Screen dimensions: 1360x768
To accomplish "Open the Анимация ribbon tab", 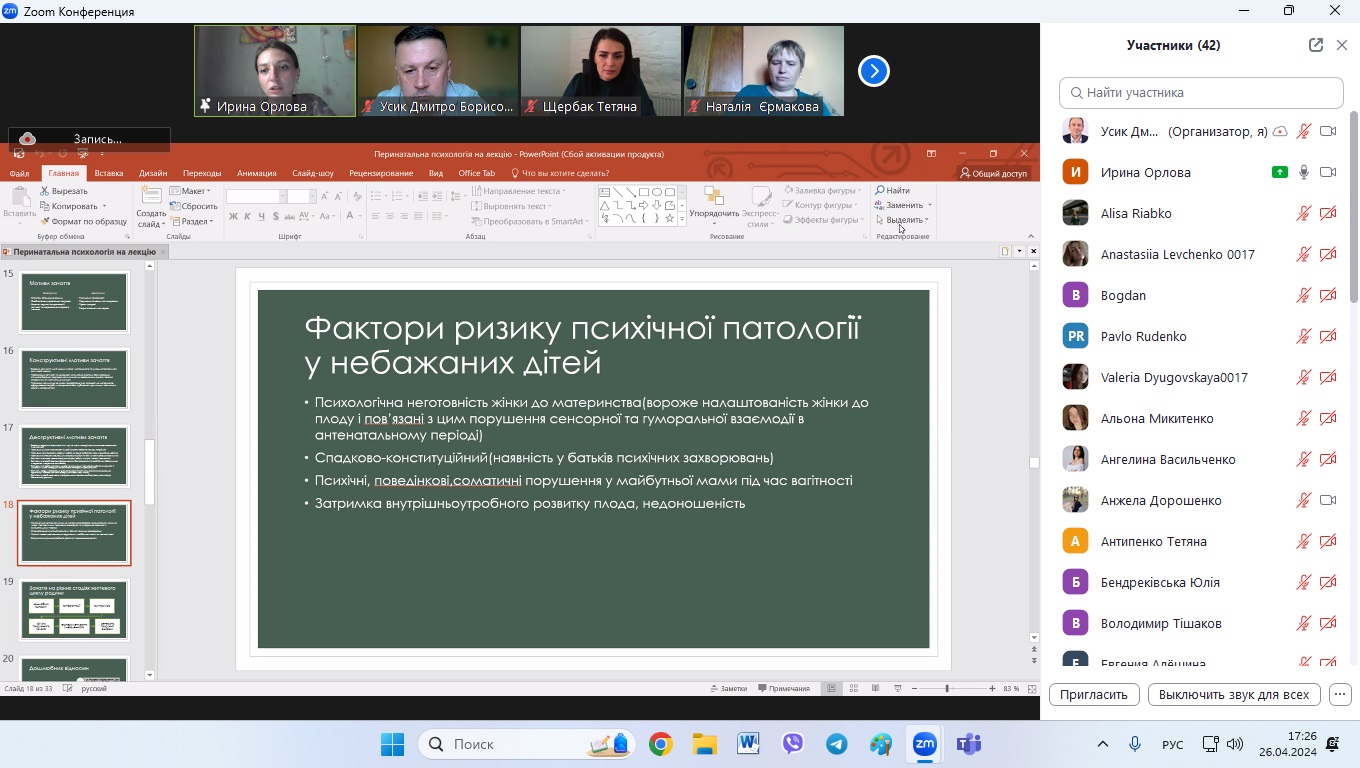I will [x=257, y=173].
